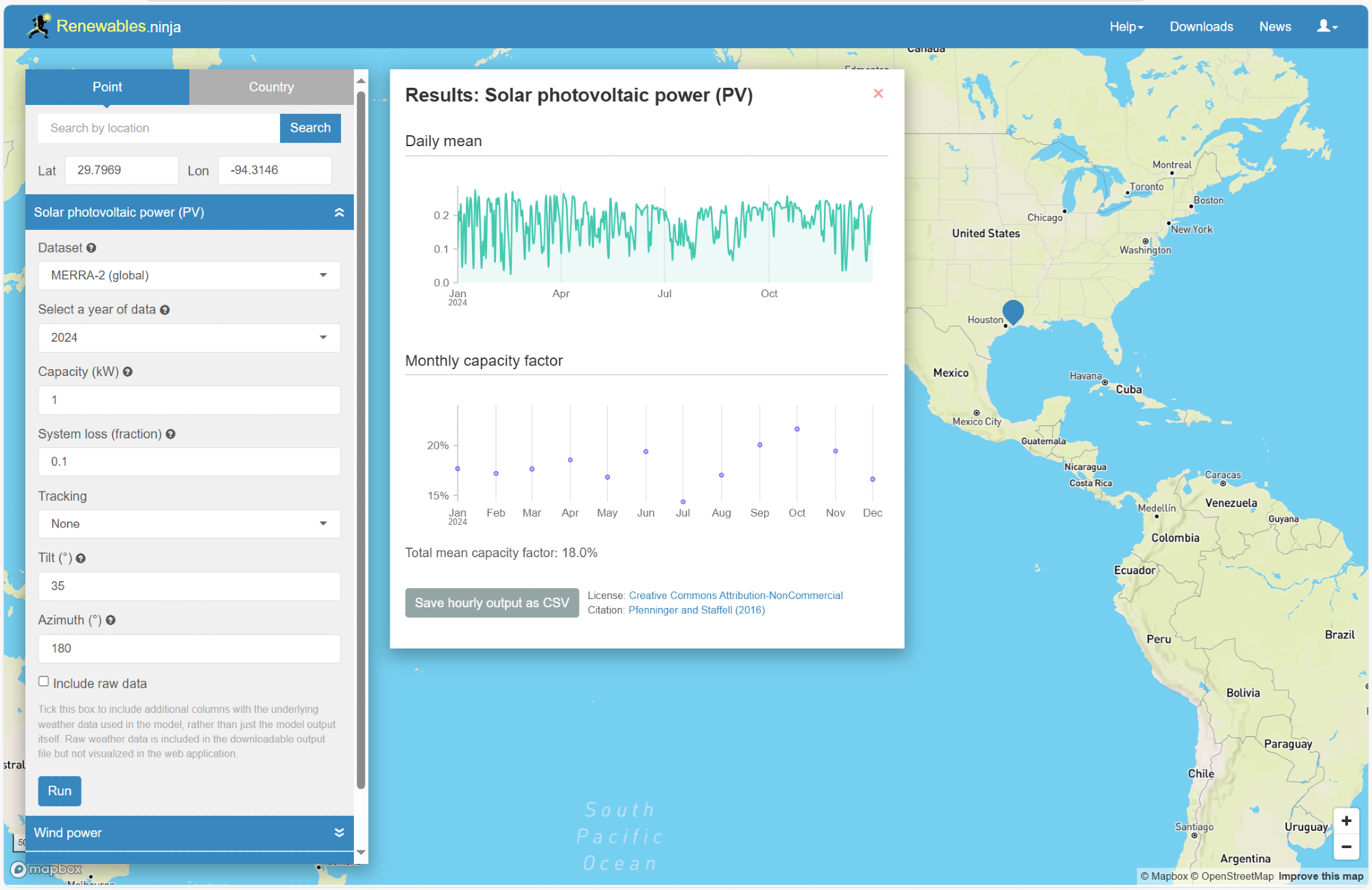Click the Azimuth help question icon
This screenshot has height=890, width=1372.
tap(110, 620)
